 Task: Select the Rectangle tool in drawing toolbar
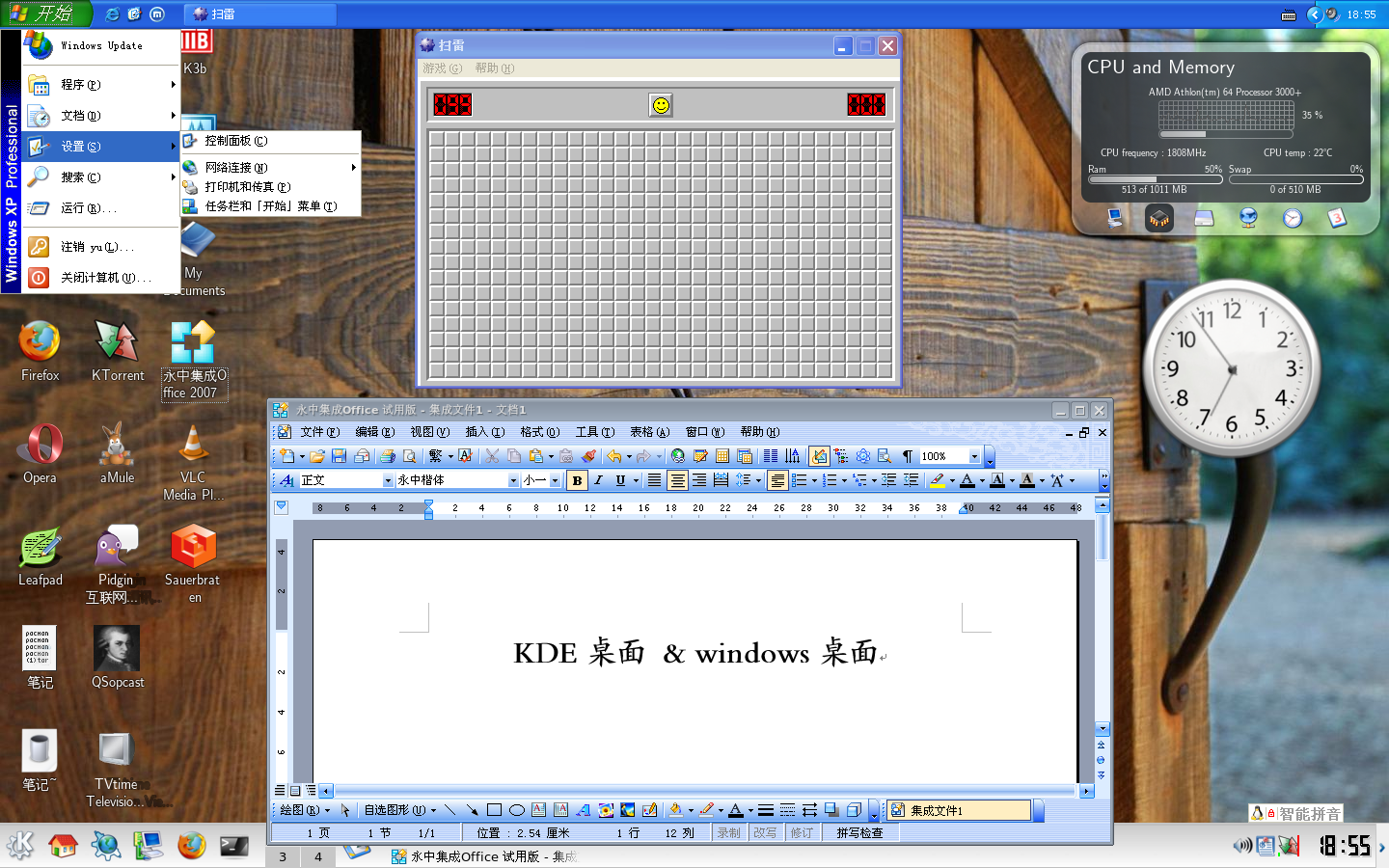pyautogui.click(x=494, y=810)
